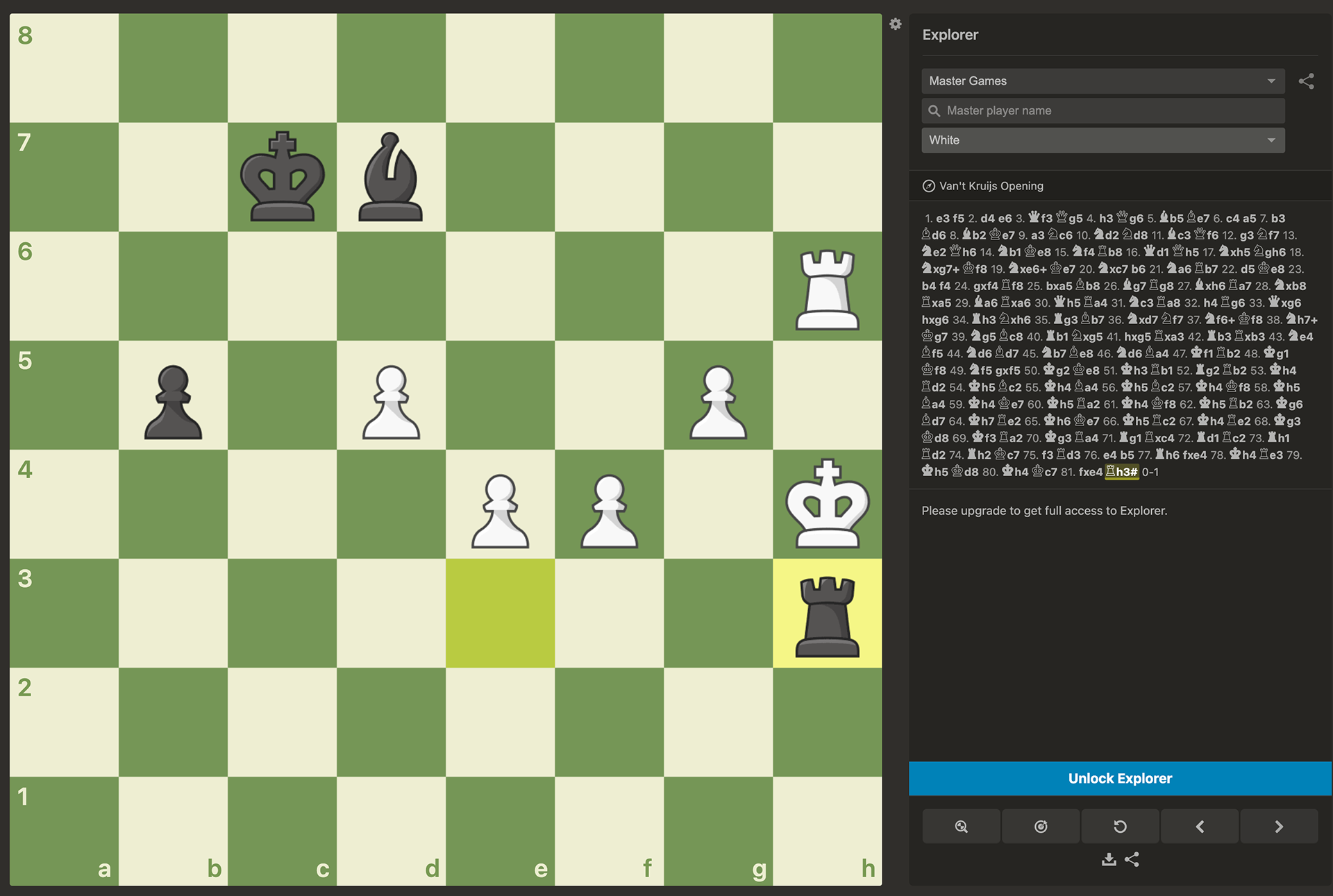The image size is (1333, 896).
Task: Click share icon beside Master Games dropdown
Action: click(x=1307, y=81)
